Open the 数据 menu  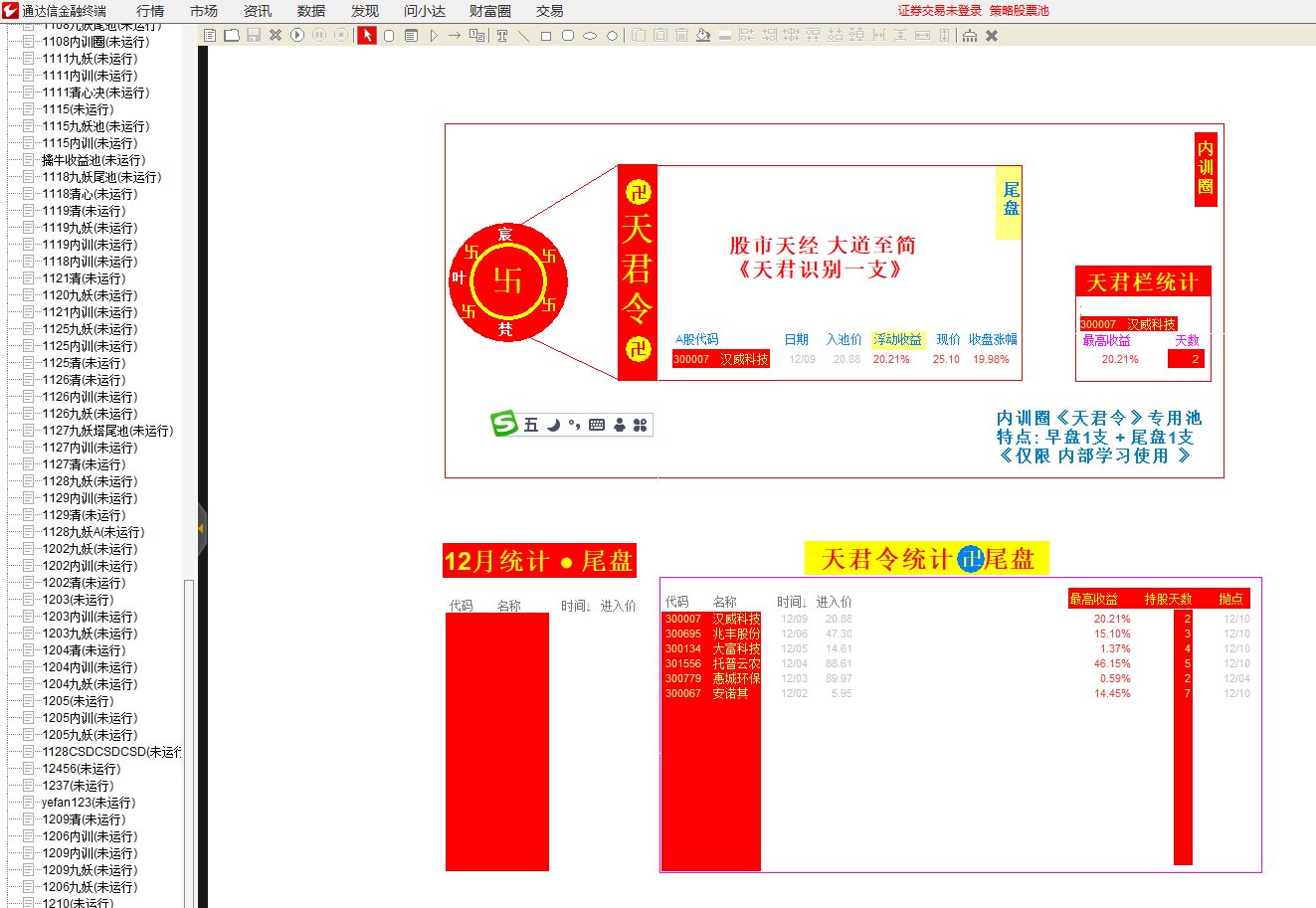pos(311,11)
